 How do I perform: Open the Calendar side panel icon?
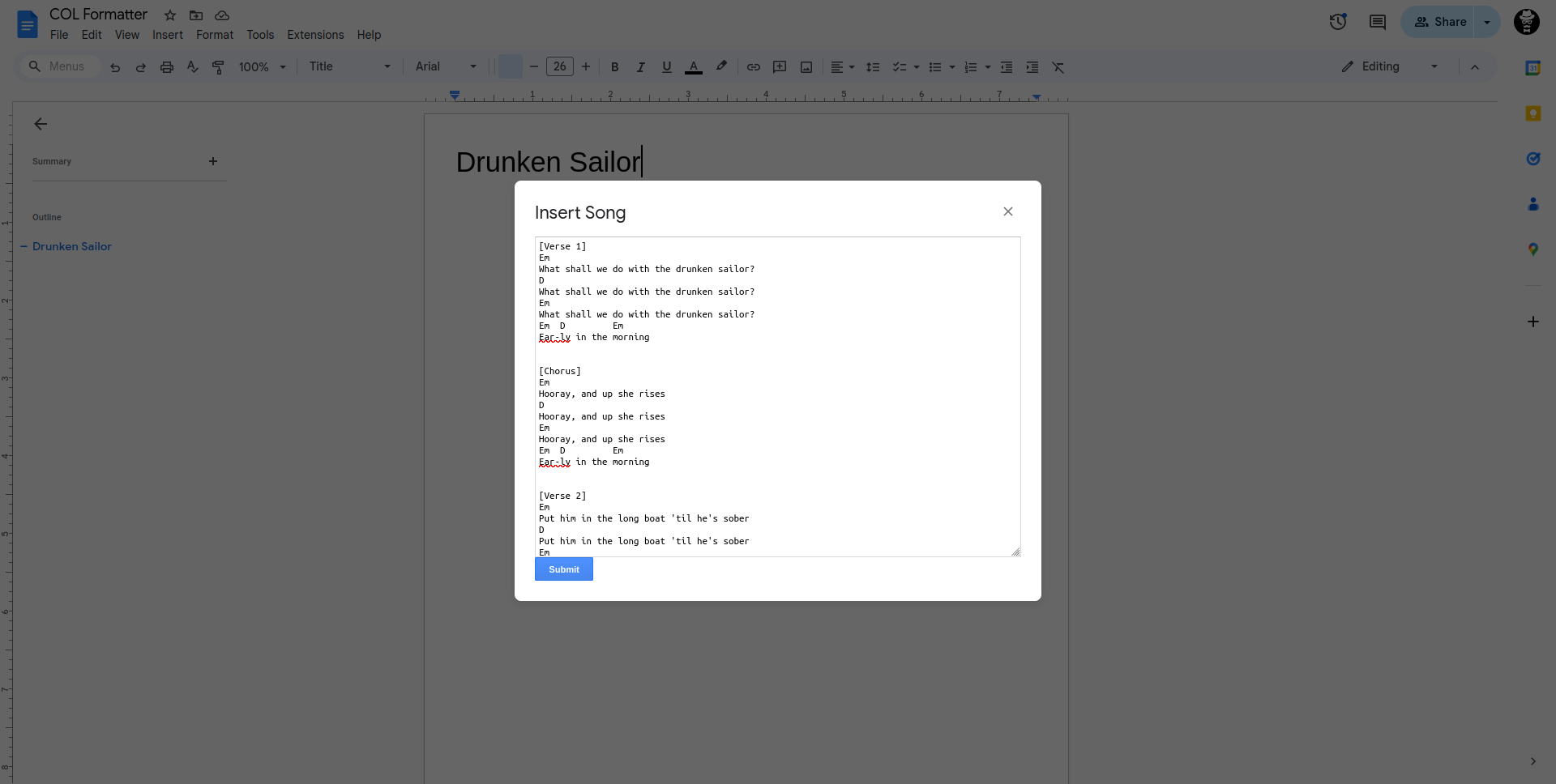click(x=1533, y=68)
